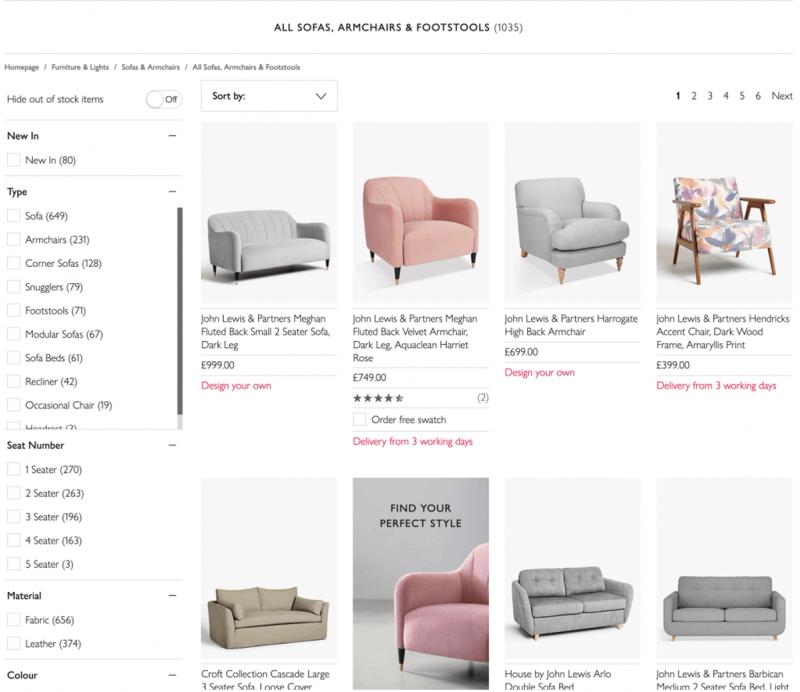Viewport: 800px width, 692px height.
Task: Open Croft Collection Cascade Large title link
Action: pyautogui.click(x=265, y=680)
